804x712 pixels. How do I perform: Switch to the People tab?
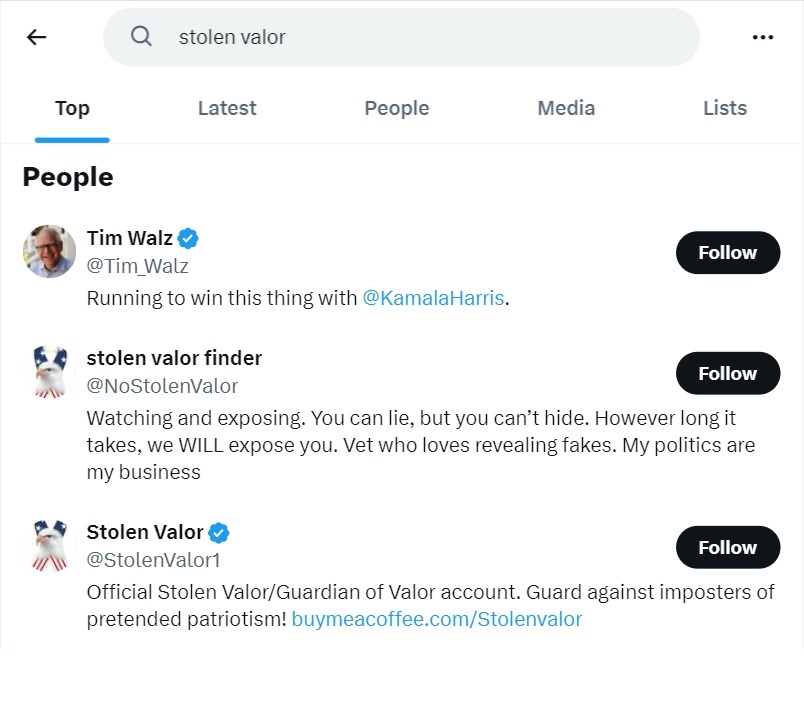click(396, 108)
